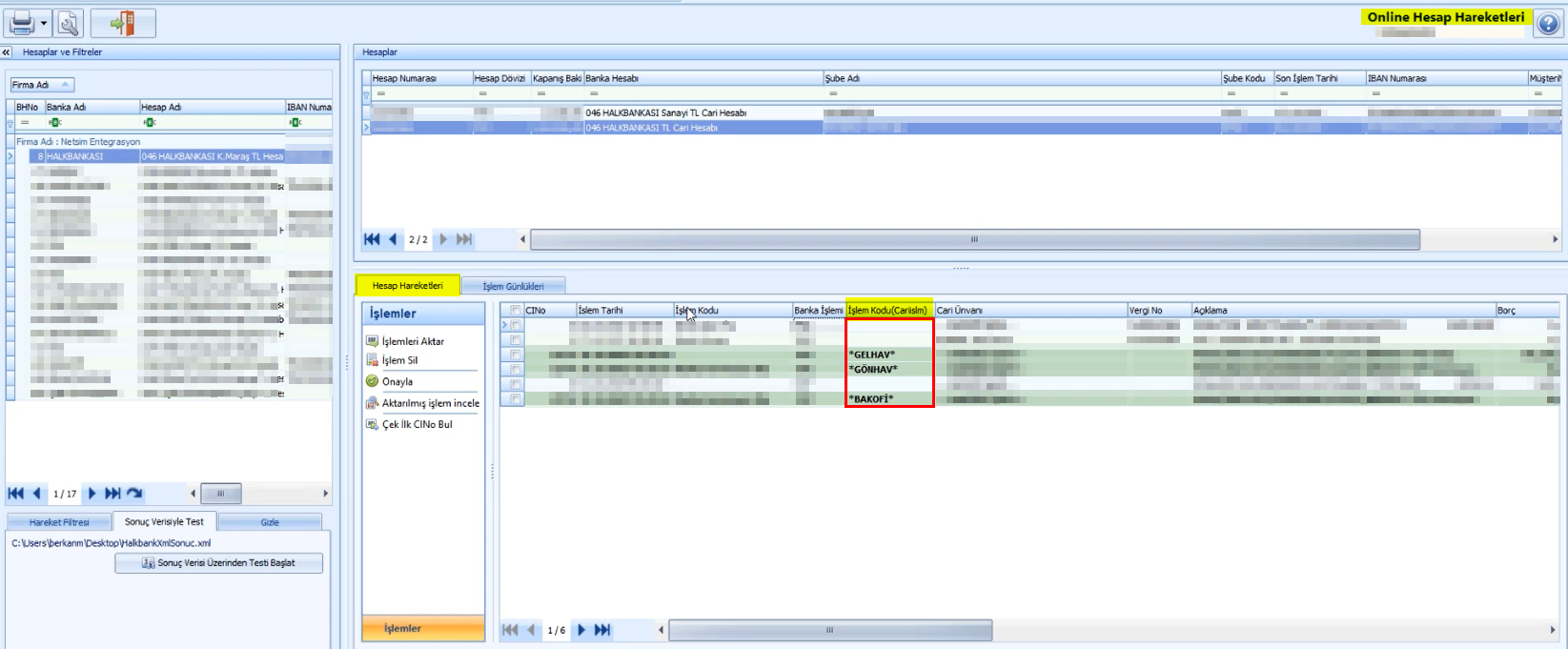The width and height of the screenshot is (1568, 649).
Task: Tick the checkbox of the first transaction row with arrow indicator
Action: 516,325
